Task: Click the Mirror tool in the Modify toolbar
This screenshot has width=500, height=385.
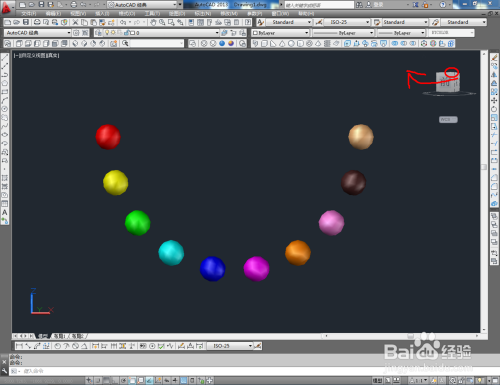Action: tap(494, 74)
